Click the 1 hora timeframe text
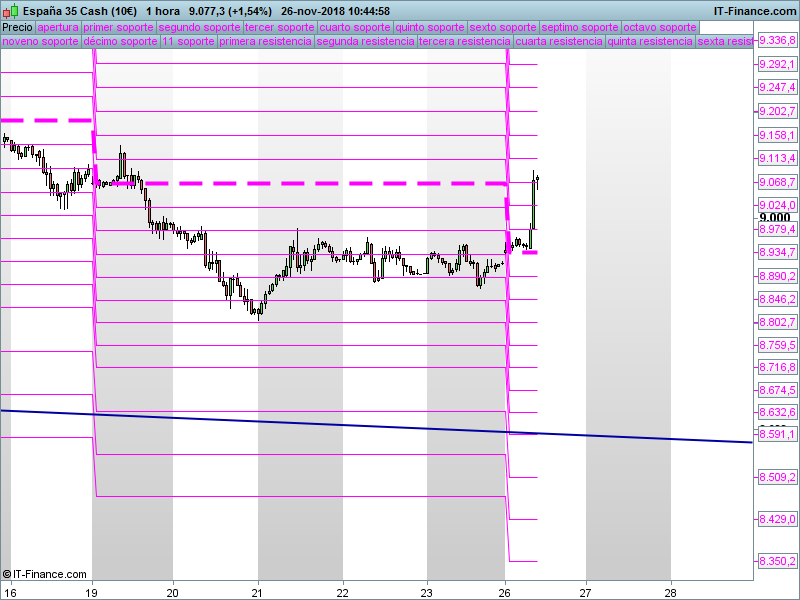Viewport: 800px width, 600px height. coord(163,11)
